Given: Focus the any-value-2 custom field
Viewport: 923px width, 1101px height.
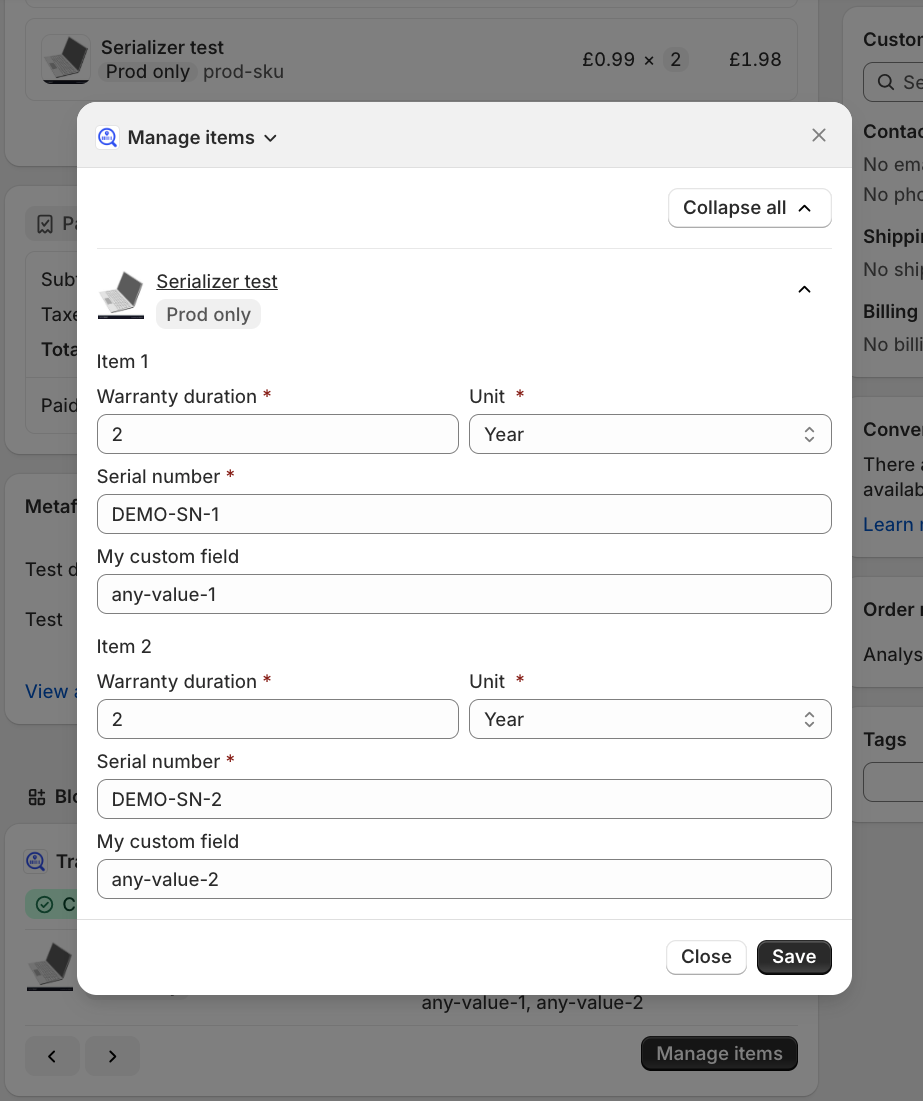Looking at the screenshot, I should tap(464, 879).
